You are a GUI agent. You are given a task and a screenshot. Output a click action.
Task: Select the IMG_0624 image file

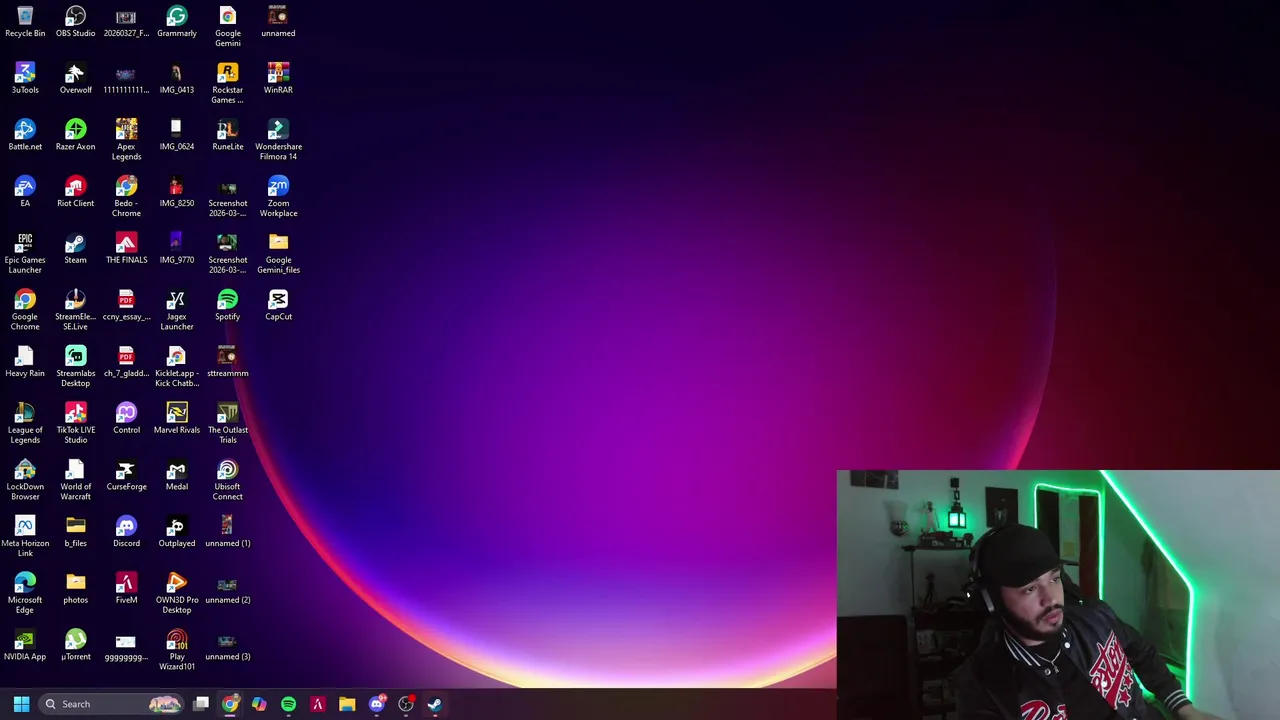tap(177, 136)
